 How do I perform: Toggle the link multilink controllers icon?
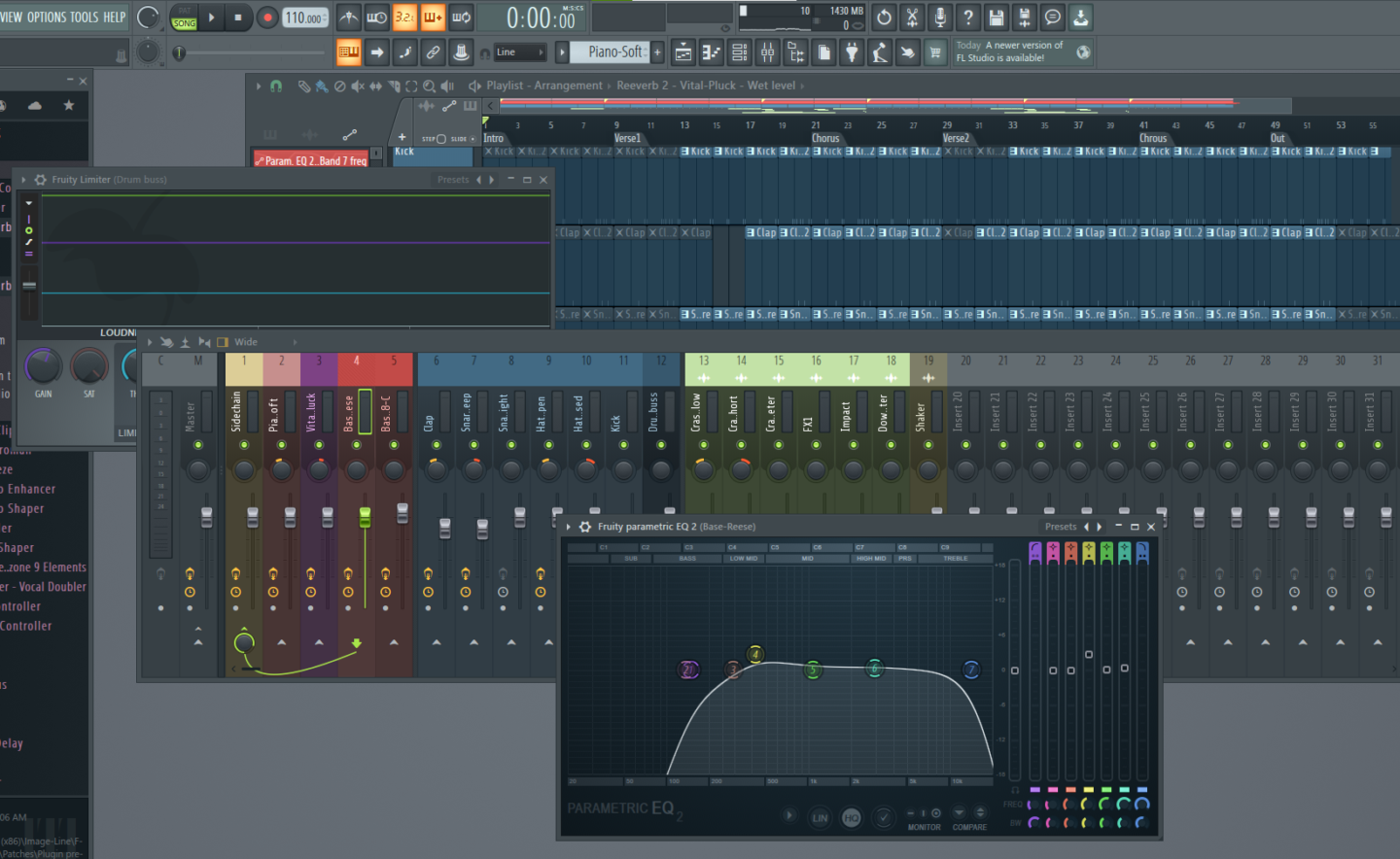coord(434,52)
